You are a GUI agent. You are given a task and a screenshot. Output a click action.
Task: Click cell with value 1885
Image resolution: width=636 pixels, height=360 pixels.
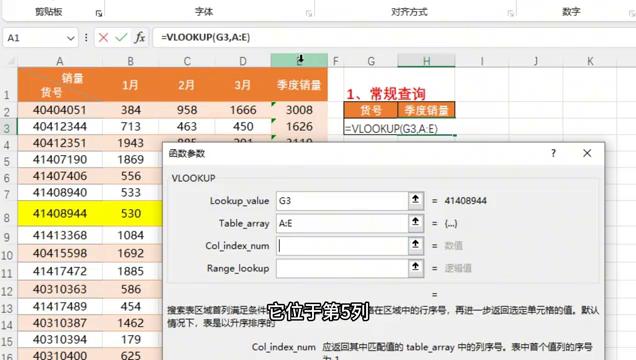point(131,271)
